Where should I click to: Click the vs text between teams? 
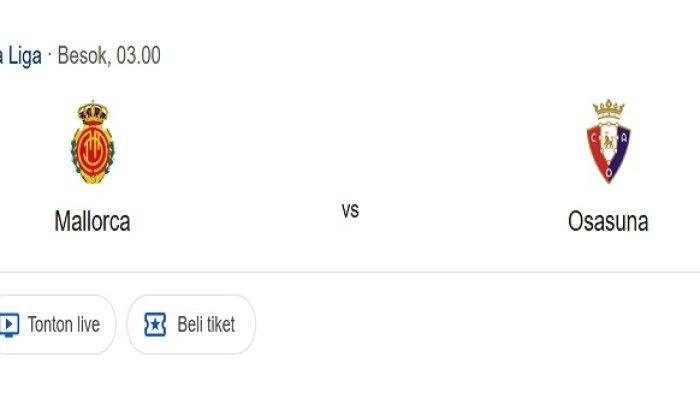point(350,210)
